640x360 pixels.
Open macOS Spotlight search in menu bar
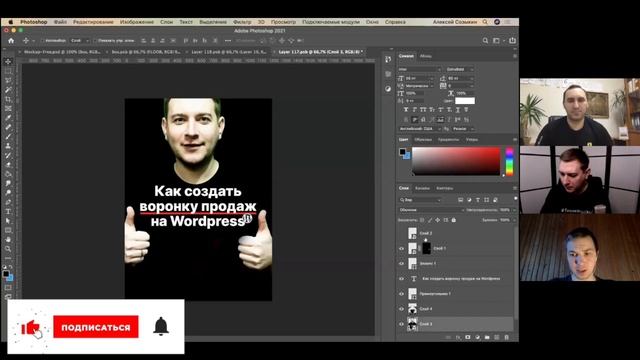(485, 22)
